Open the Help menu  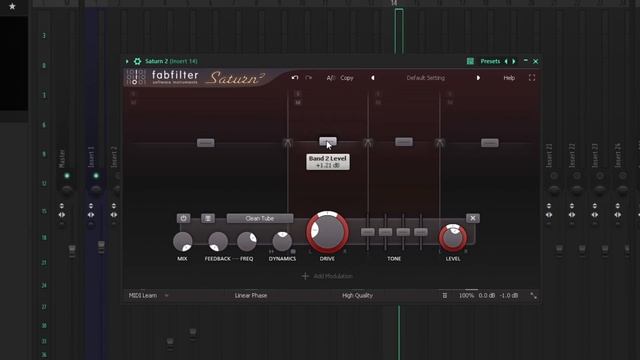tap(509, 78)
